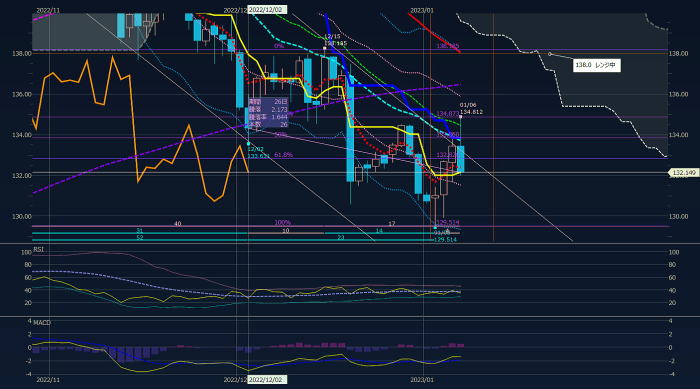
Task: Click the 130.00 right axis price label
Action: 679,216
